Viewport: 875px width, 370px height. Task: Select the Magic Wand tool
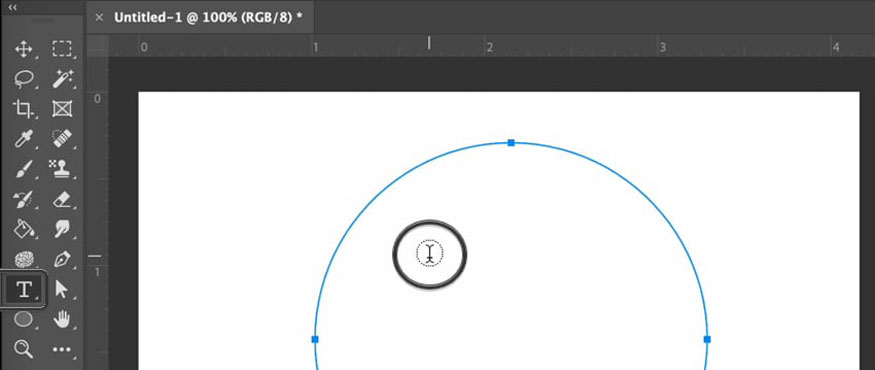click(x=61, y=79)
